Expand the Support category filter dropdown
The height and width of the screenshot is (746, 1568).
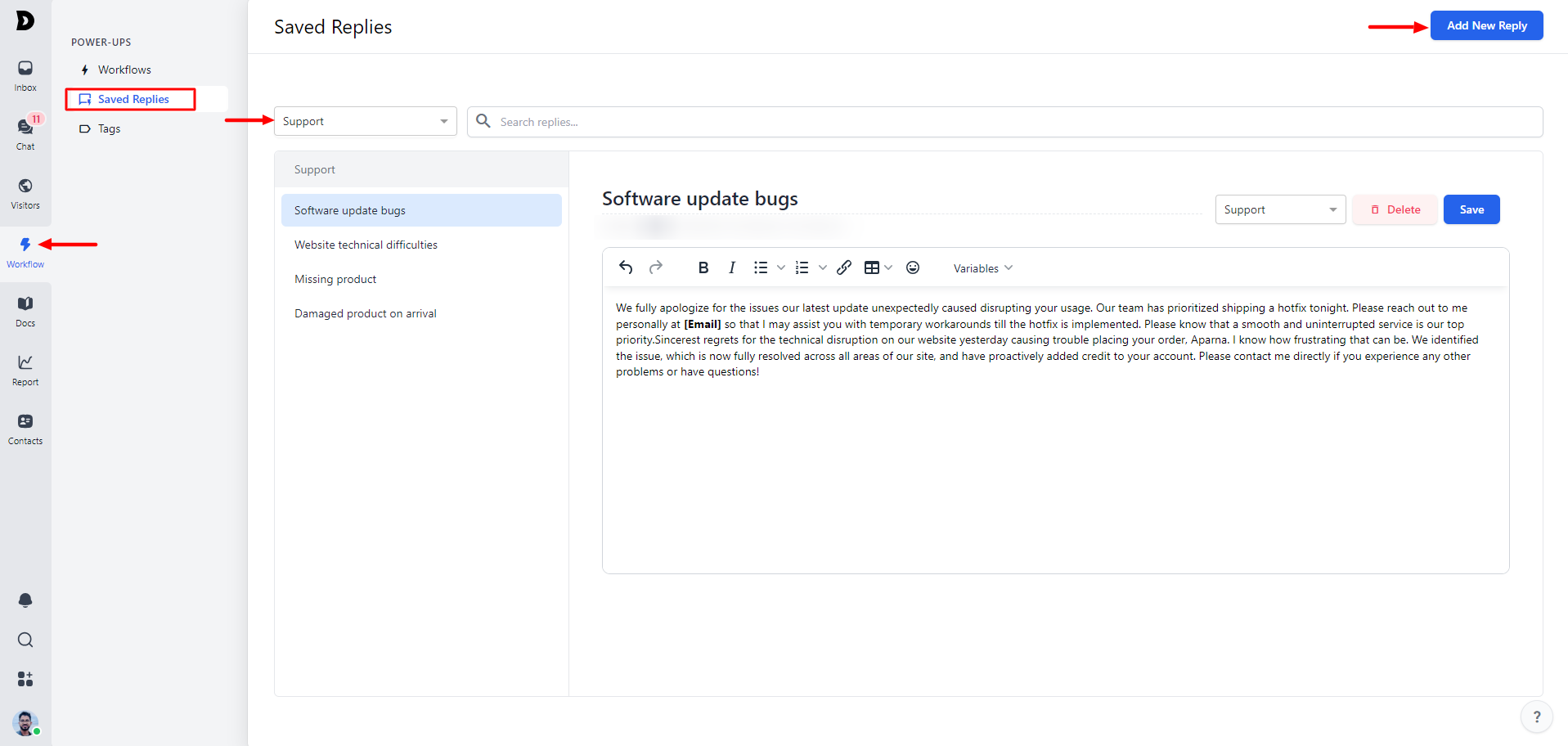click(365, 121)
